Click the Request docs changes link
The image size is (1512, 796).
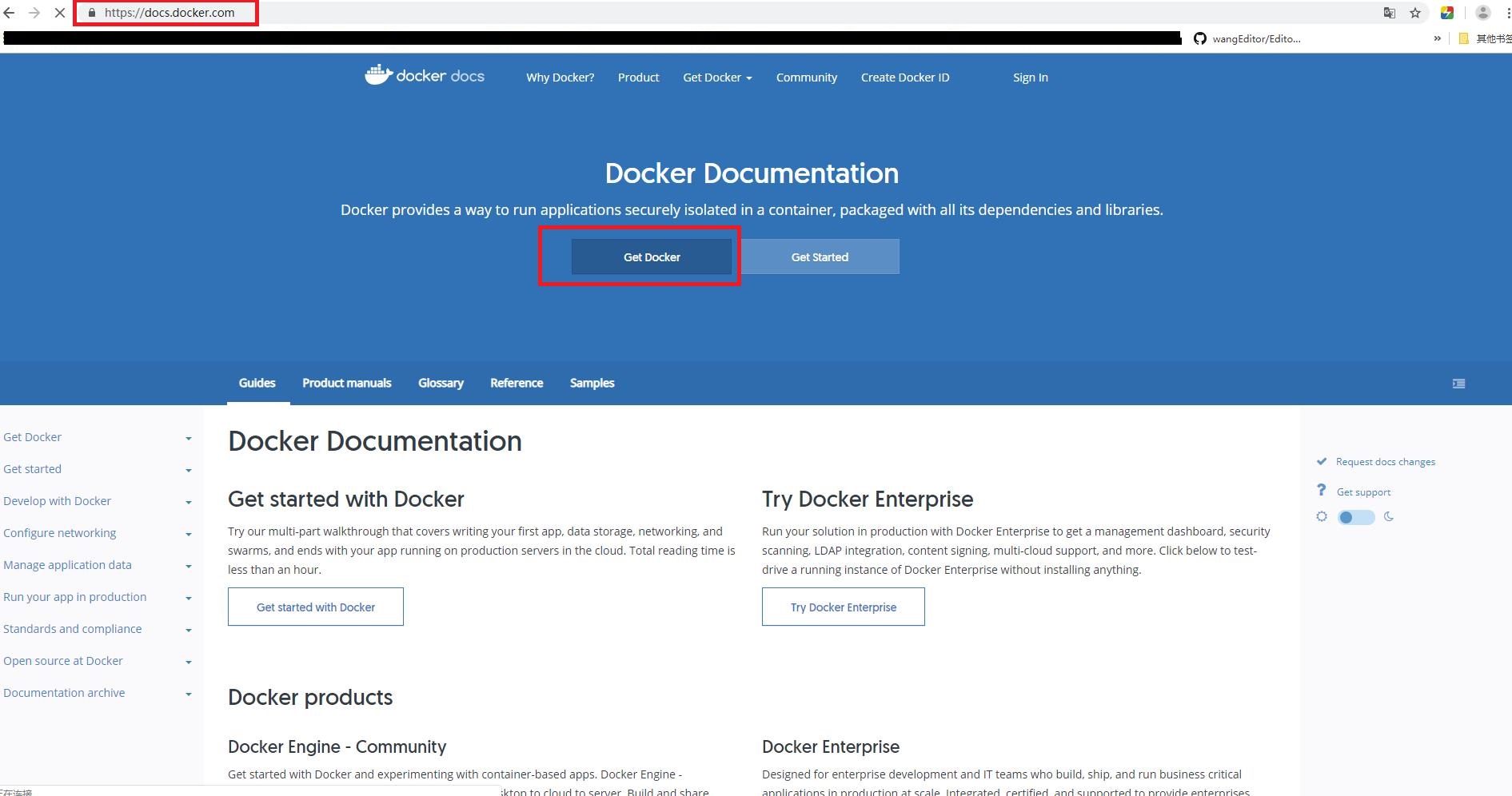point(1386,462)
